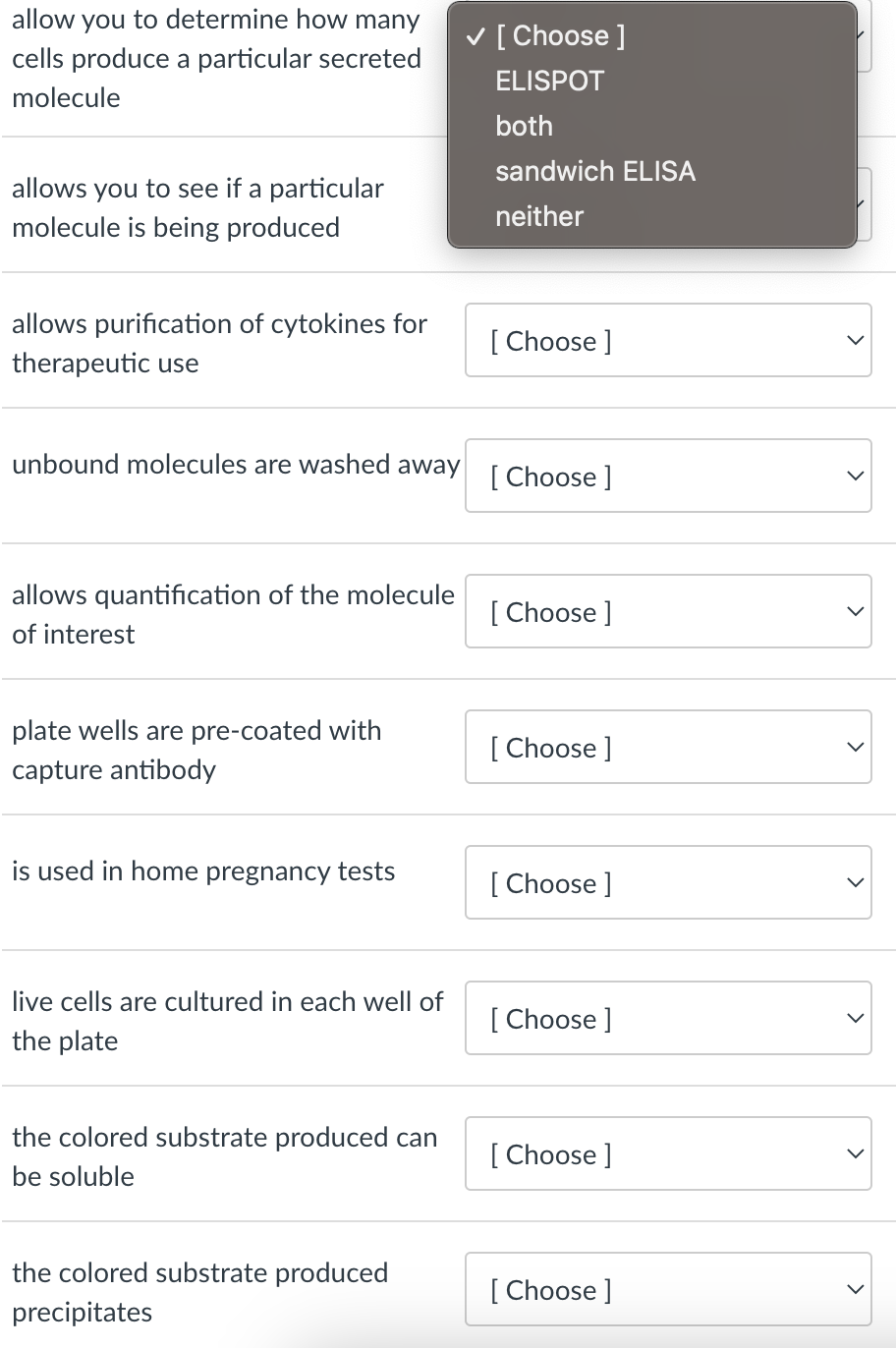This screenshot has width=896, height=1348.
Task: Open the "unbound molecules are washed away" dropdown
Action: tap(668, 476)
